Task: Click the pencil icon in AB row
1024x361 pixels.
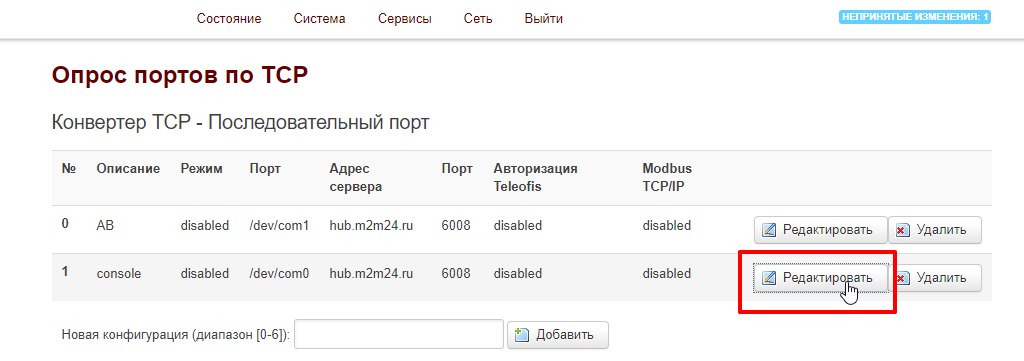Action: coord(769,230)
